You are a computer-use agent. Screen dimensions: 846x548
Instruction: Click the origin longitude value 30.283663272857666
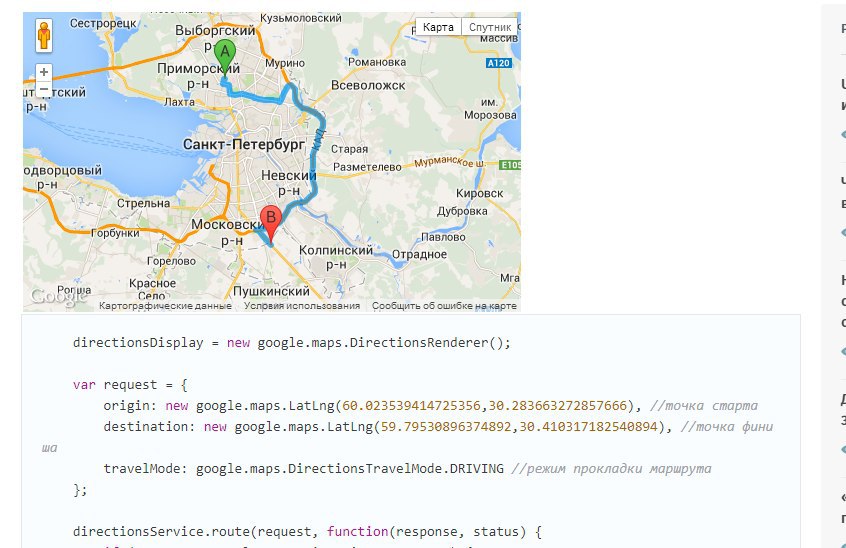point(557,406)
